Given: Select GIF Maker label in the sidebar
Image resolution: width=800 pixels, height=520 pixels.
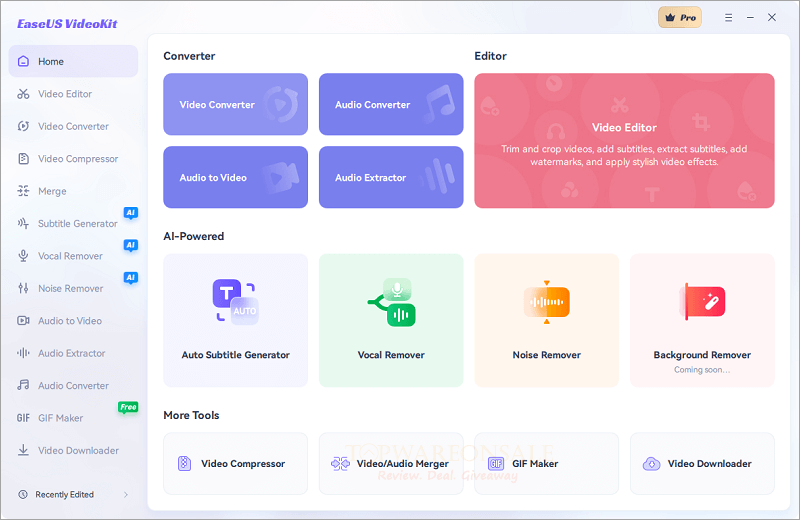Looking at the screenshot, I should point(60,418).
